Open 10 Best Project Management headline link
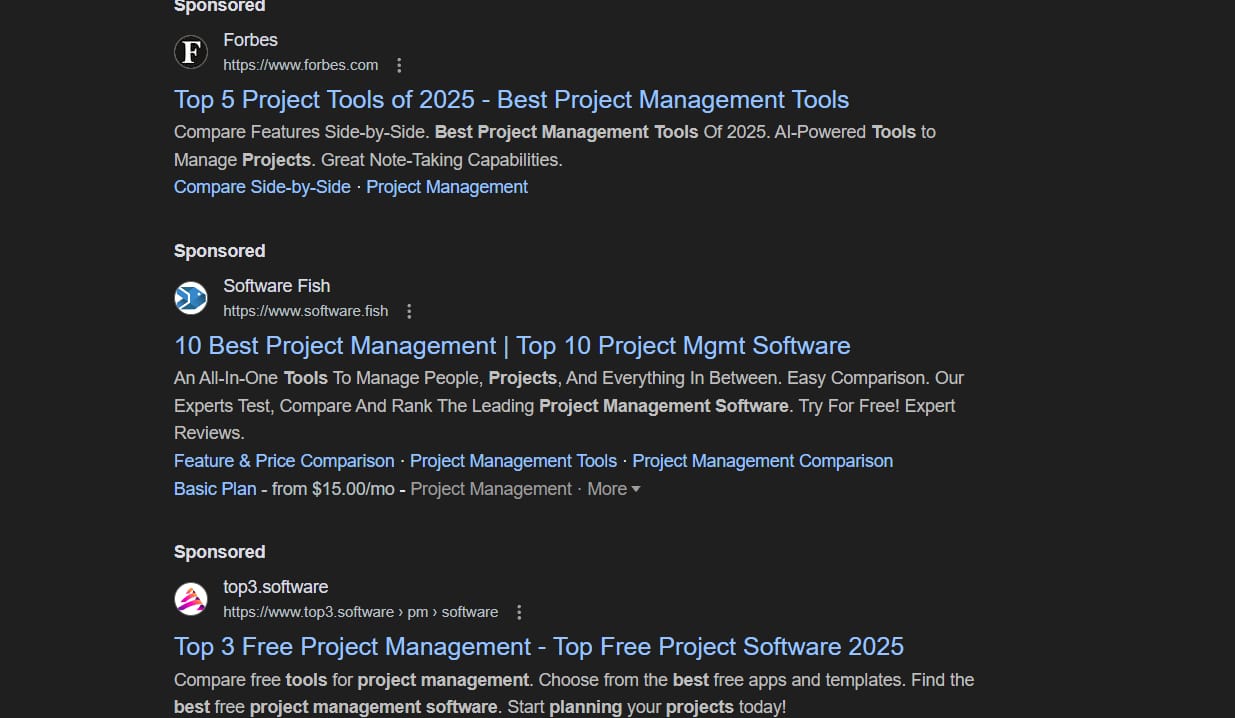Screen dimensions: 1235x718 click(x=512, y=346)
